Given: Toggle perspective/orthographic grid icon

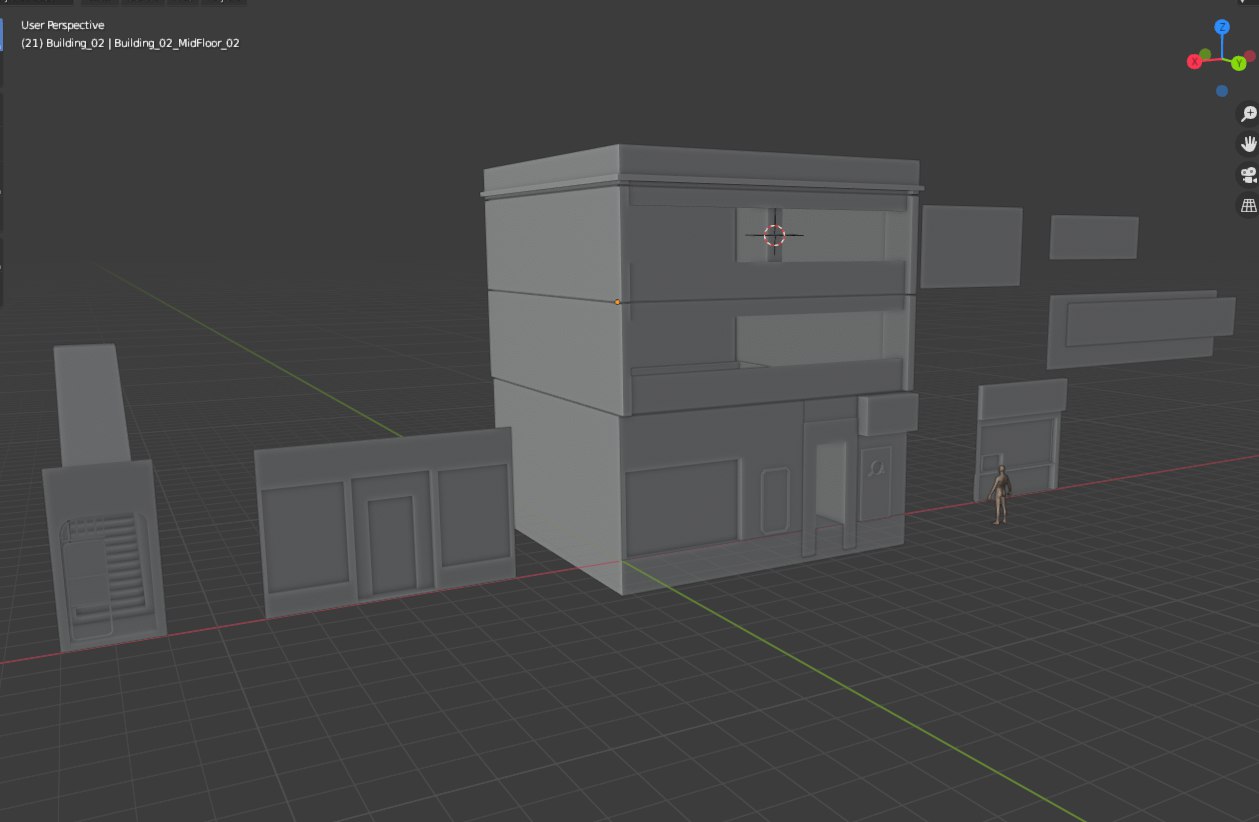Looking at the screenshot, I should click(x=1248, y=205).
